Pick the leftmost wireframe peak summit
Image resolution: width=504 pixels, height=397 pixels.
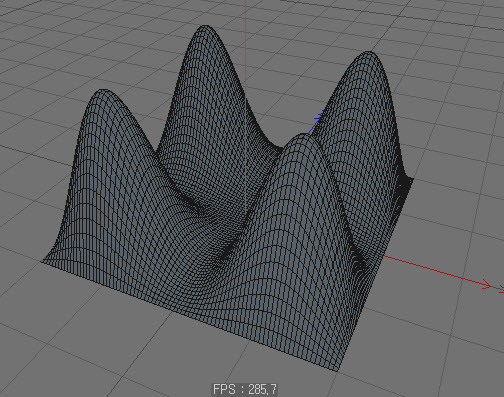click(103, 91)
